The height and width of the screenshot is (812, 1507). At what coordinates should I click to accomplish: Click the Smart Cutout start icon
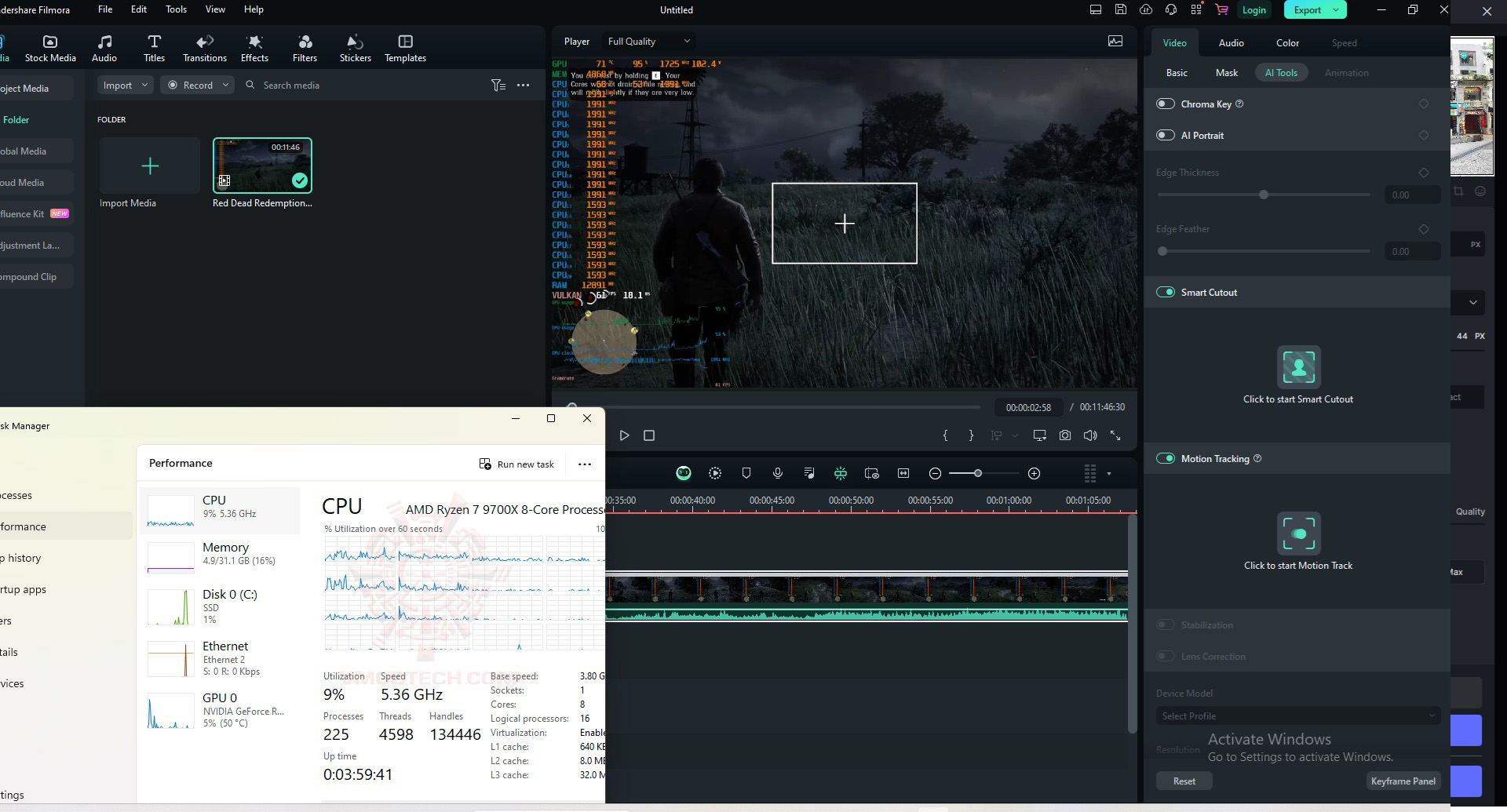[x=1298, y=366]
